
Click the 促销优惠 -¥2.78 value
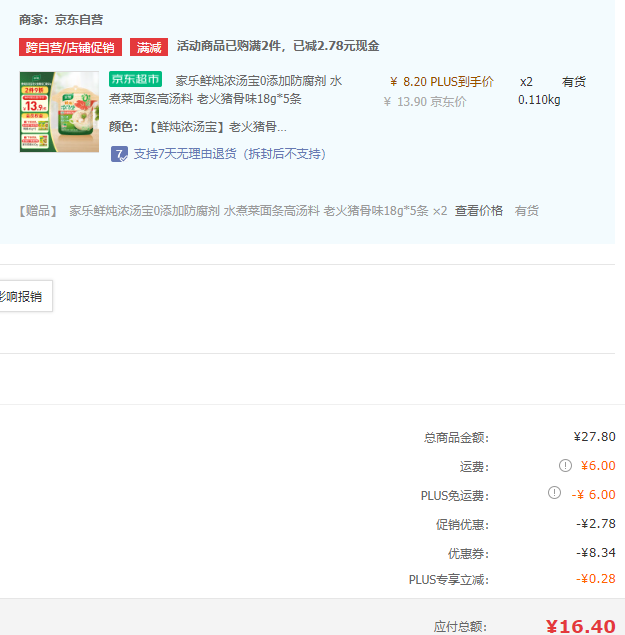click(x=596, y=524)
